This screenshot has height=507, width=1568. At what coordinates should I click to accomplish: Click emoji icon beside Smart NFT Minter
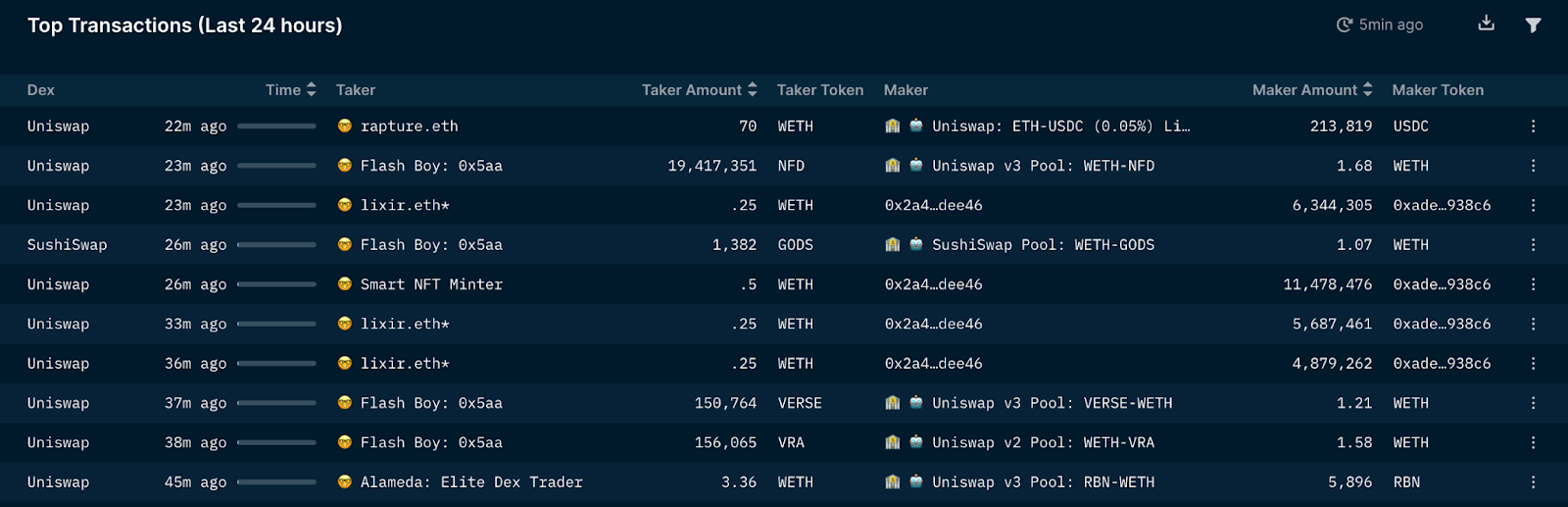pyautogui.click(x=345, y=284)
